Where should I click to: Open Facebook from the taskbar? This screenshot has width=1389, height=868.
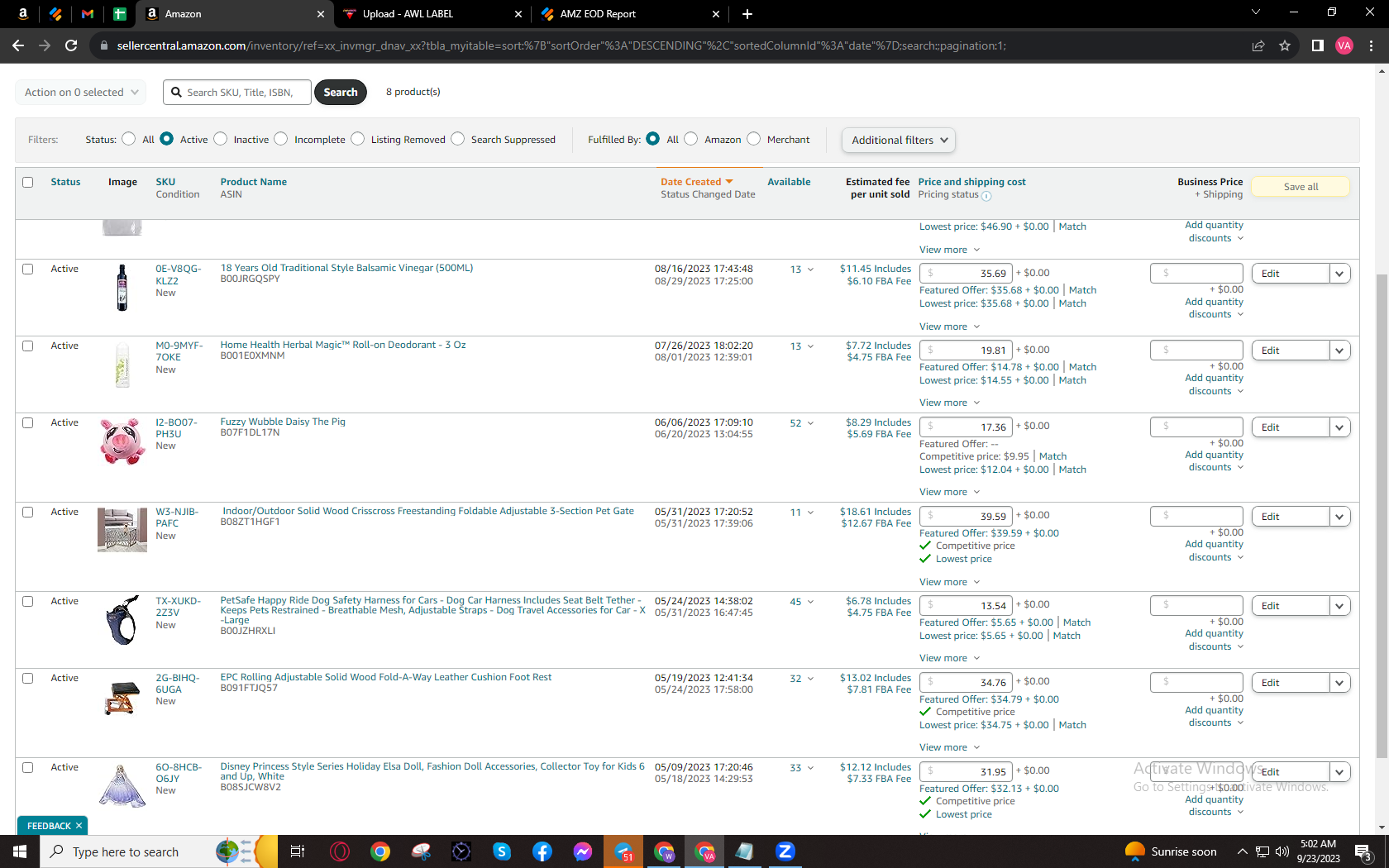click(542, 851)
